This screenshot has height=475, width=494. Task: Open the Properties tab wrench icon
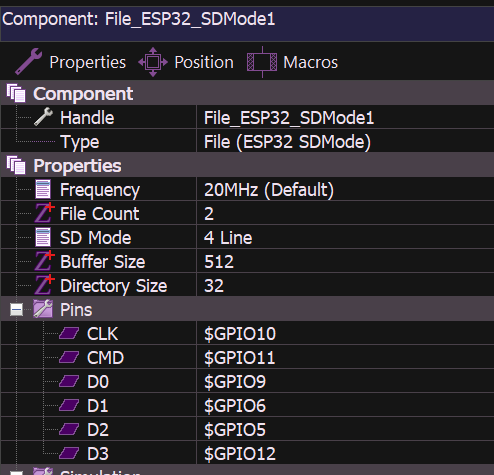(29, 62)
